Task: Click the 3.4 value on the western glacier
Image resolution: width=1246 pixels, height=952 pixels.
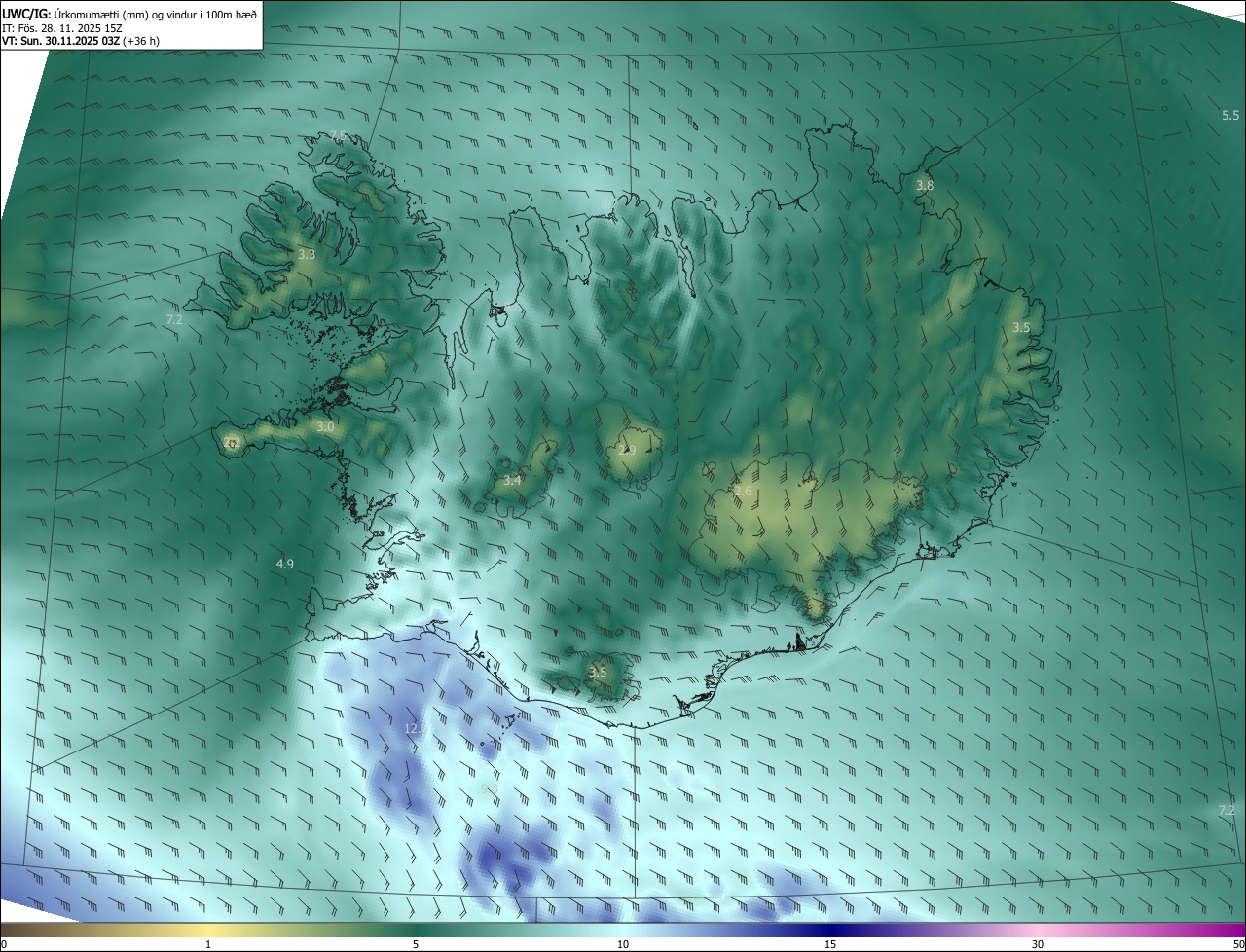Action: pos(512,480)
